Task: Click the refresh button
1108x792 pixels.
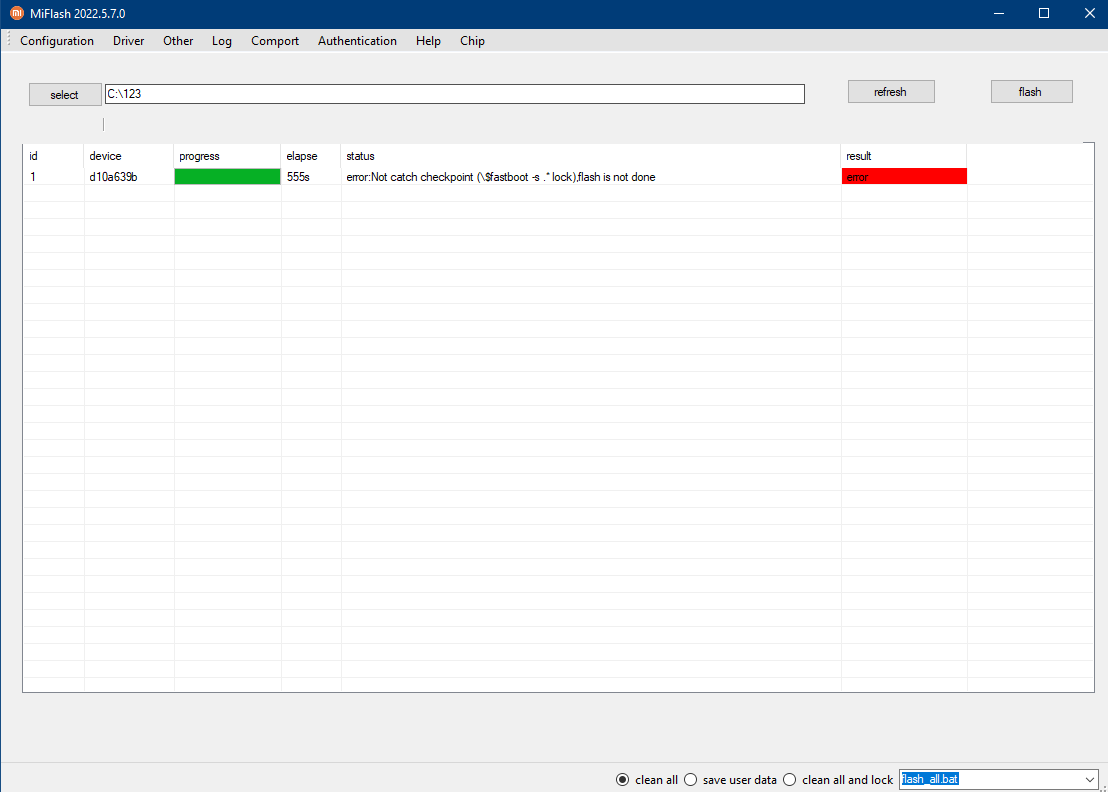Action: [x=890, y=92]
